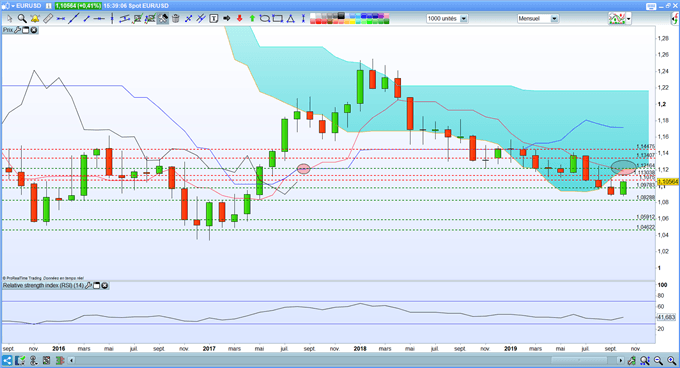Remove the RSI indicator panel

click(x=105, y=285)
